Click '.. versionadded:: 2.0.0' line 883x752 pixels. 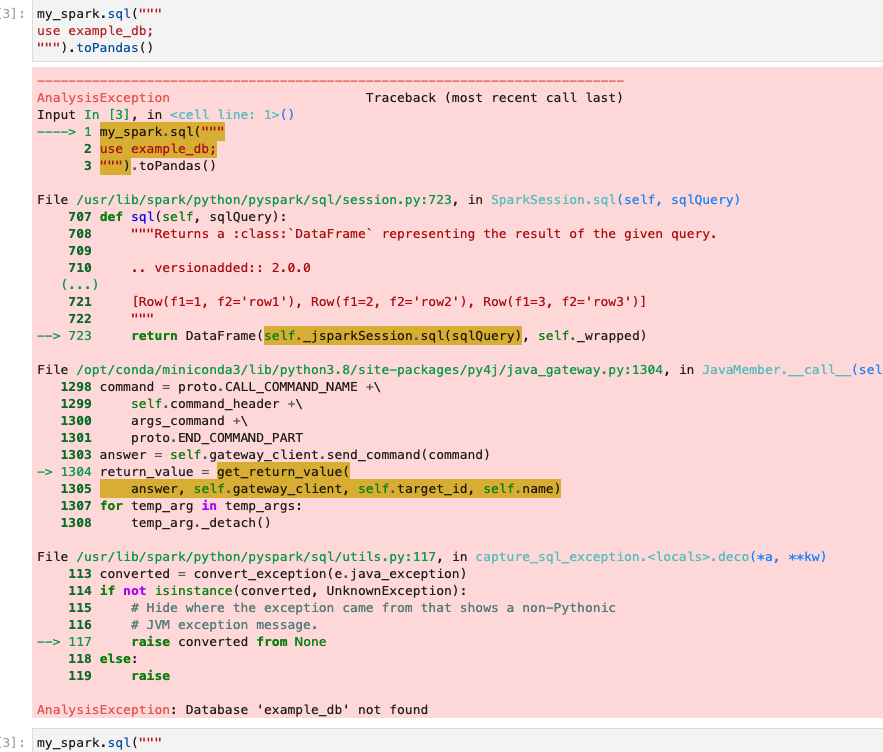coord(221,268)
